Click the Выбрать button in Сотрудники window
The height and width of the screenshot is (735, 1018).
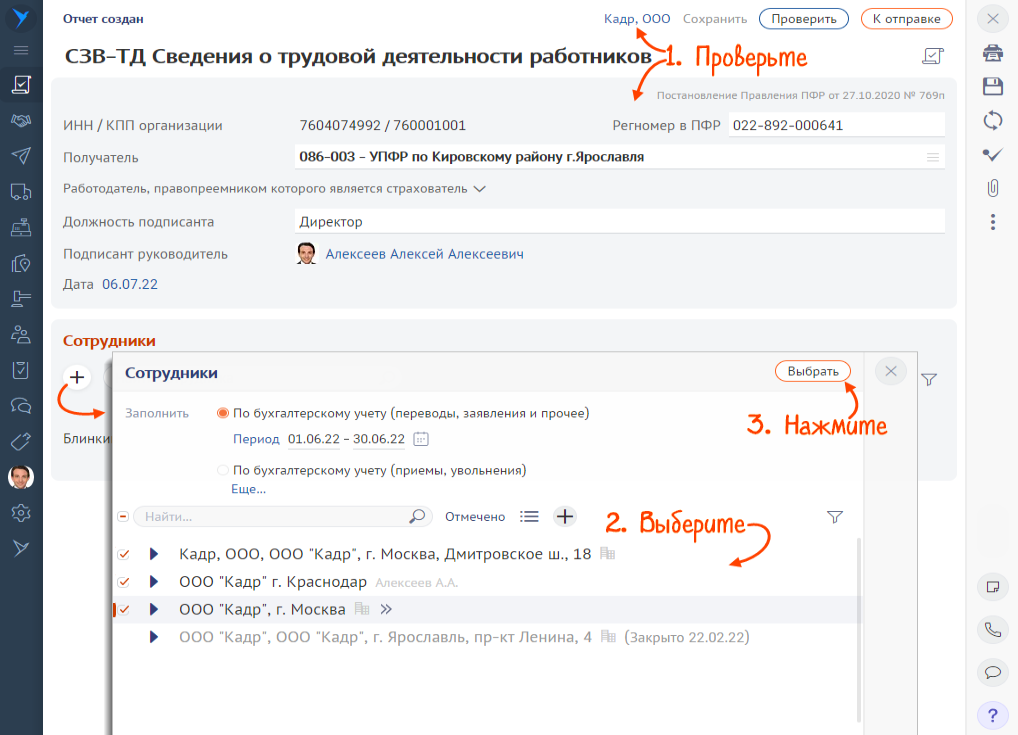813,371
